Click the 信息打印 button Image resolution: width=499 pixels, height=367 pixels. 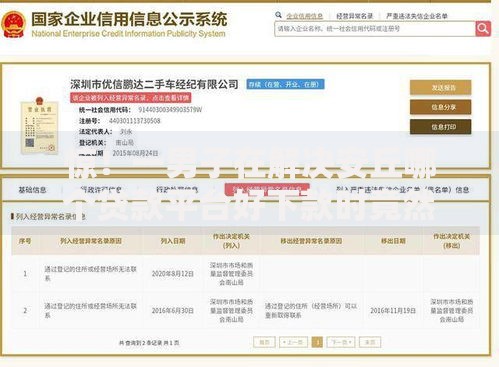click(440, 127)
